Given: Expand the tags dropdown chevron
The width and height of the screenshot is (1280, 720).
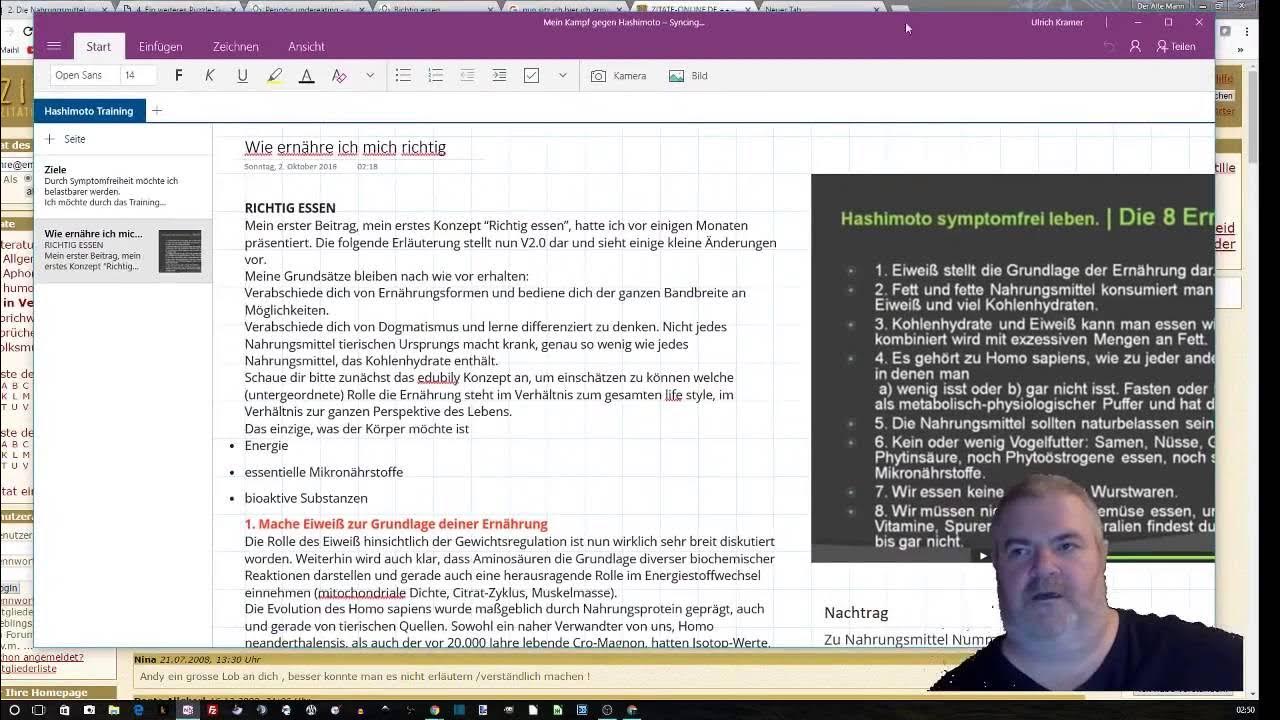Looking at the screenshot, I should coord(562,75).
